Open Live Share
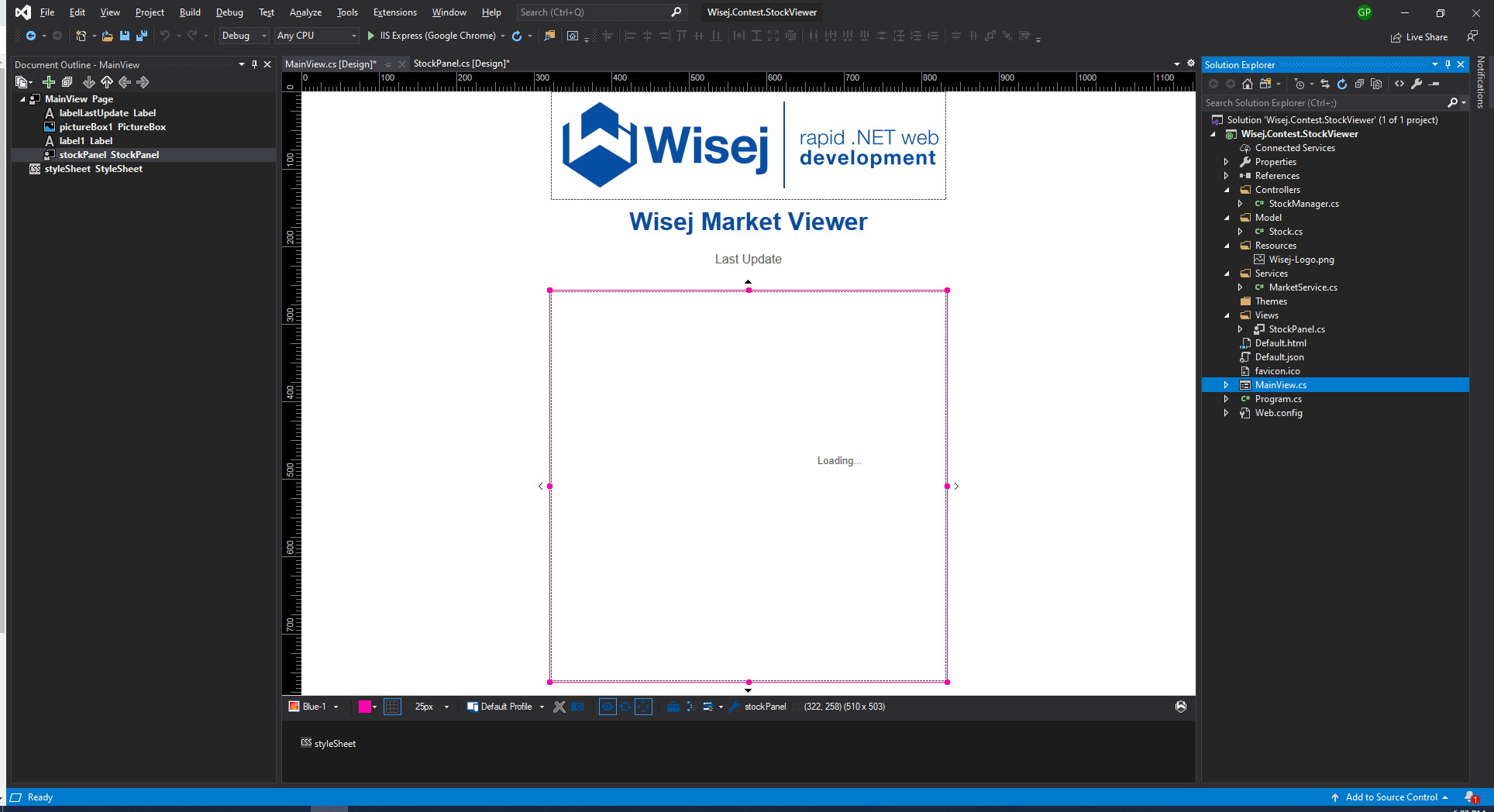The image size is (1494, 812). [1419, 37]
